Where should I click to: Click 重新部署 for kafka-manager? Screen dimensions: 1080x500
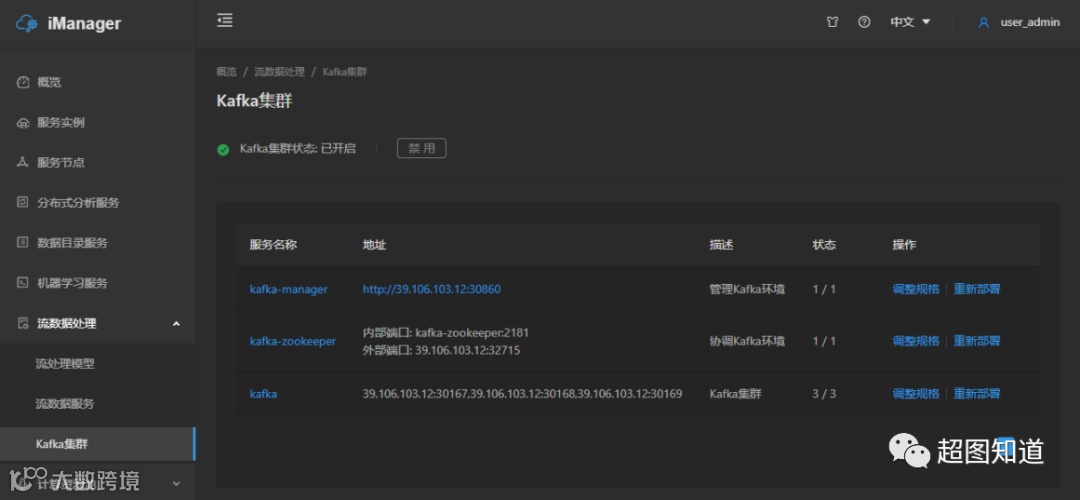pyautogui.click(x=977, y=289)
